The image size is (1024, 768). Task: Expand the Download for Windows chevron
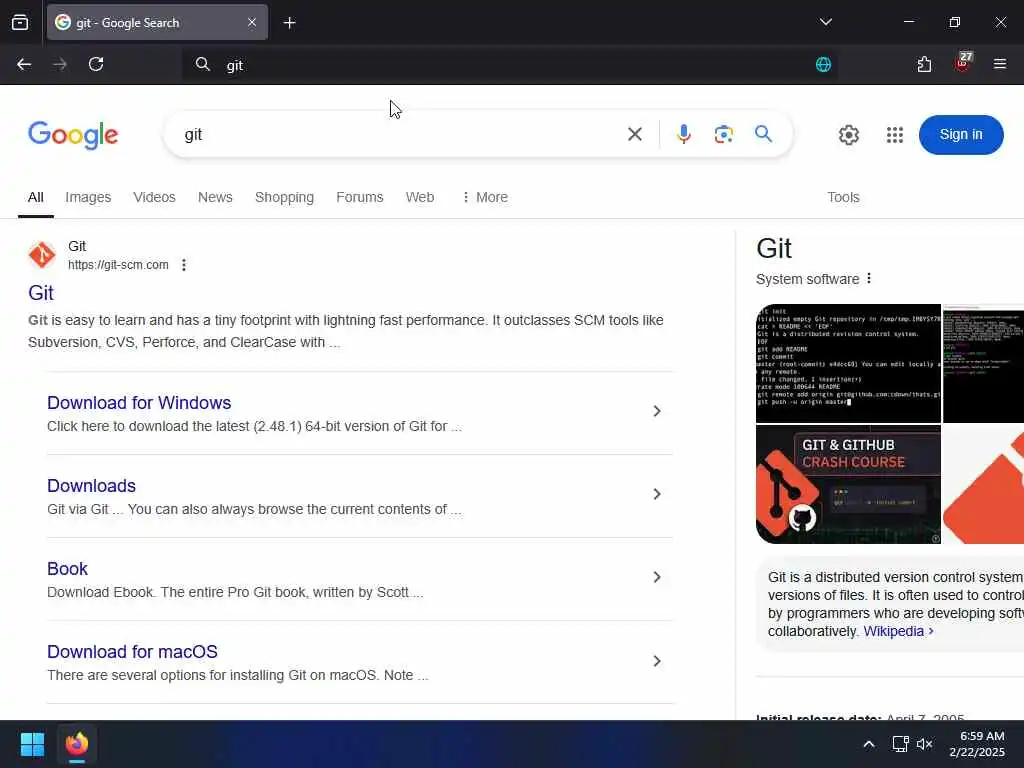click(657, 411)
